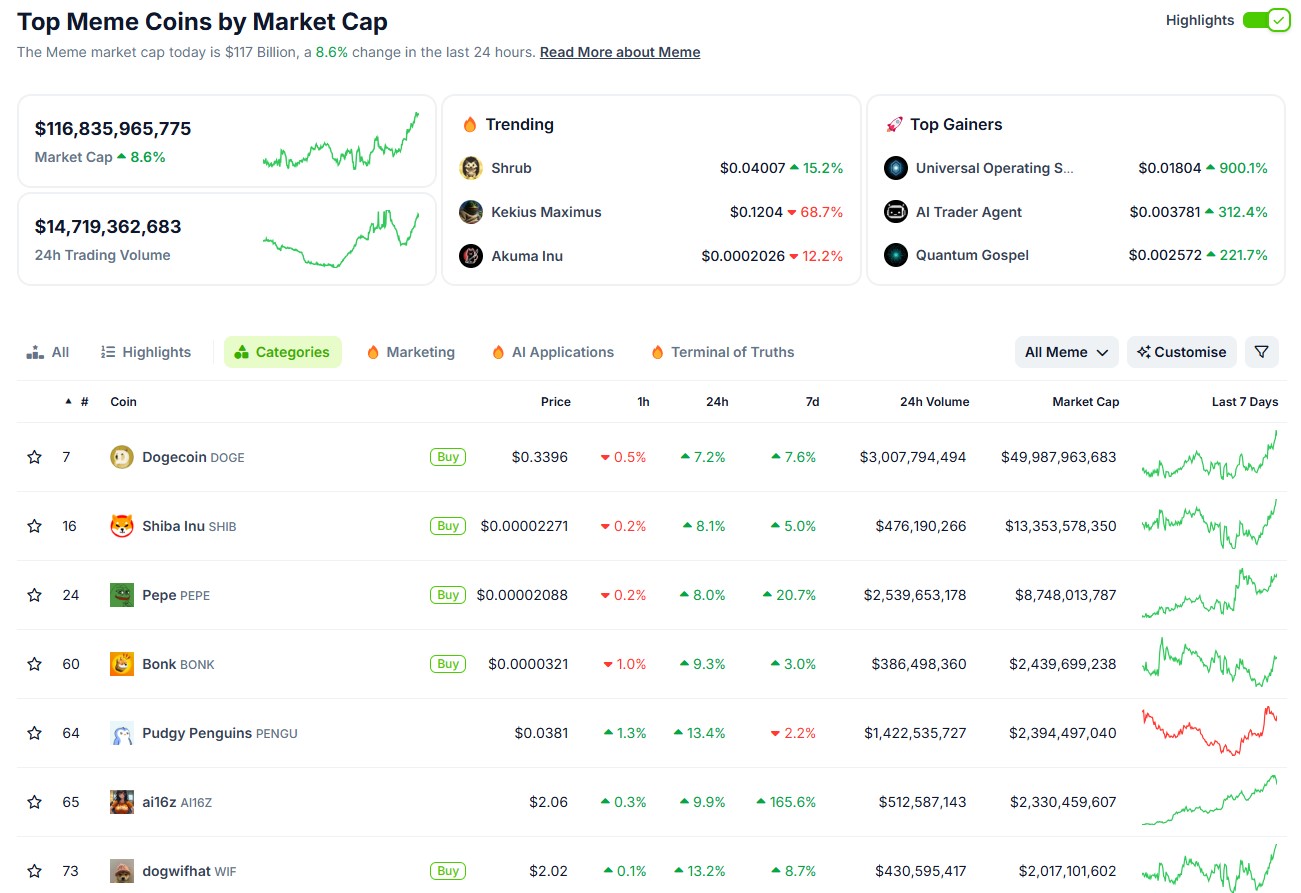Click Buy for Bonk
Screen dimensions: 1301x893
448,664
